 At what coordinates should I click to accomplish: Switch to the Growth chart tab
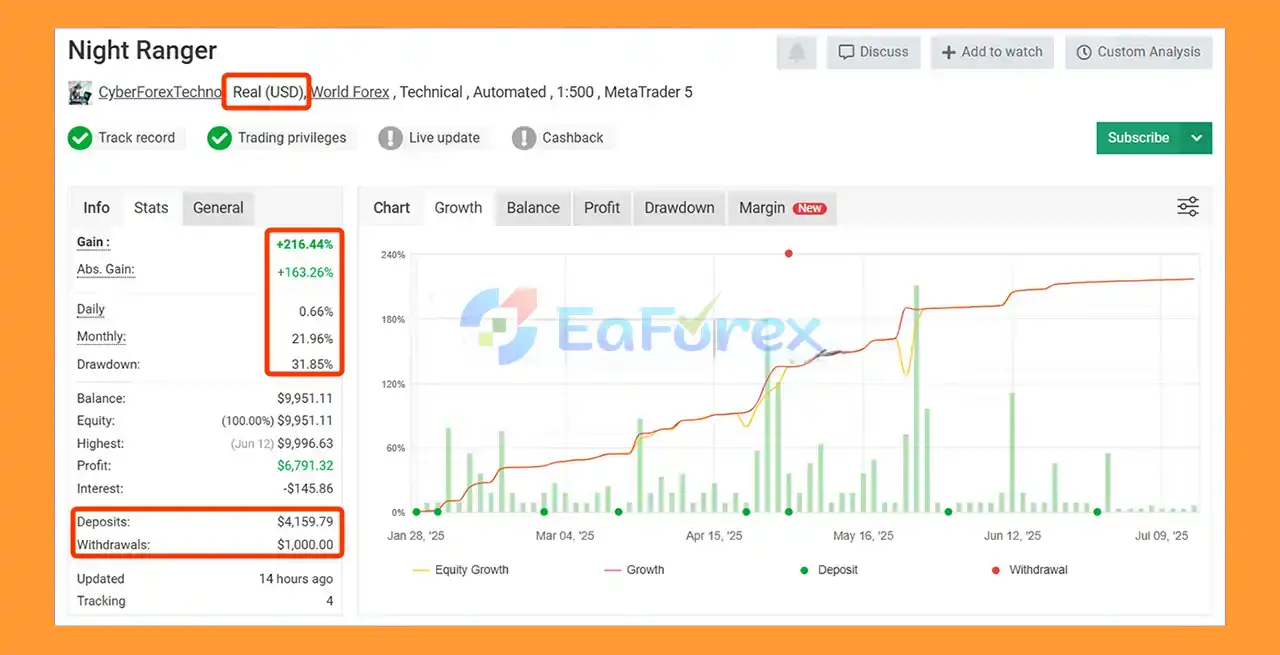458,208
